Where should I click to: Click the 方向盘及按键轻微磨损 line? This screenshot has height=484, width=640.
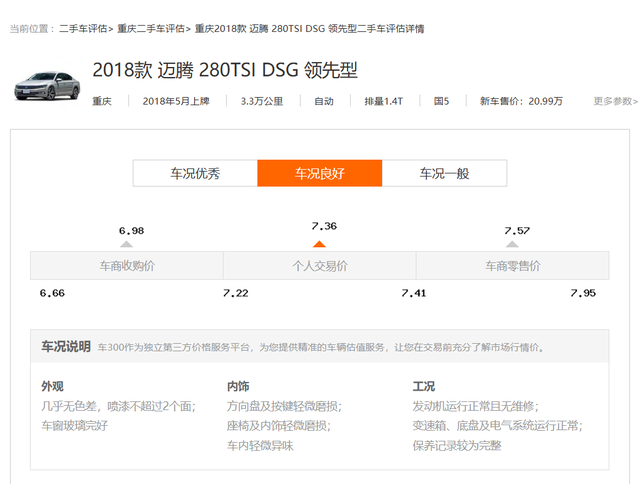pos(284,406)
